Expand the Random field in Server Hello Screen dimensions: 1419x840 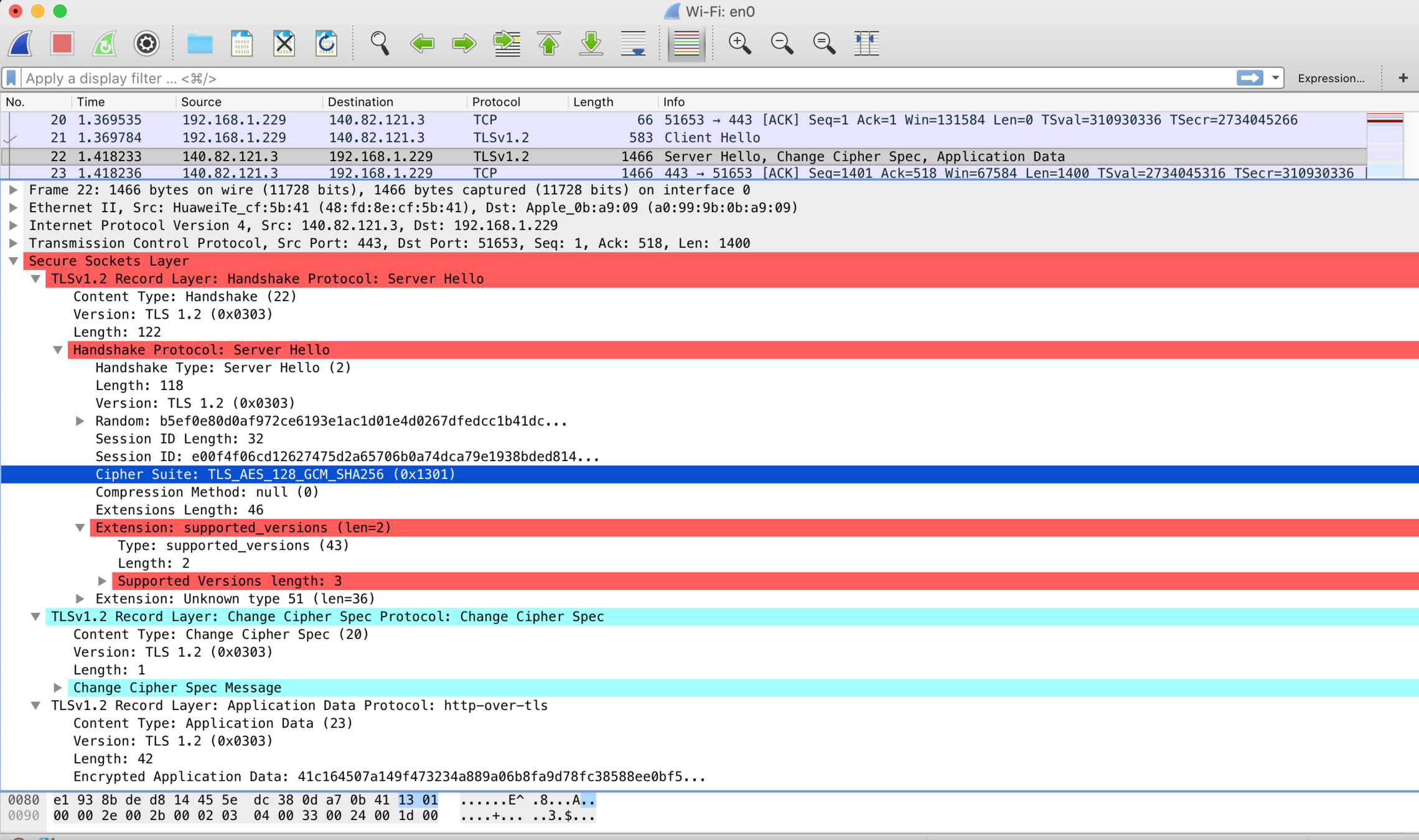coord(80,421)
